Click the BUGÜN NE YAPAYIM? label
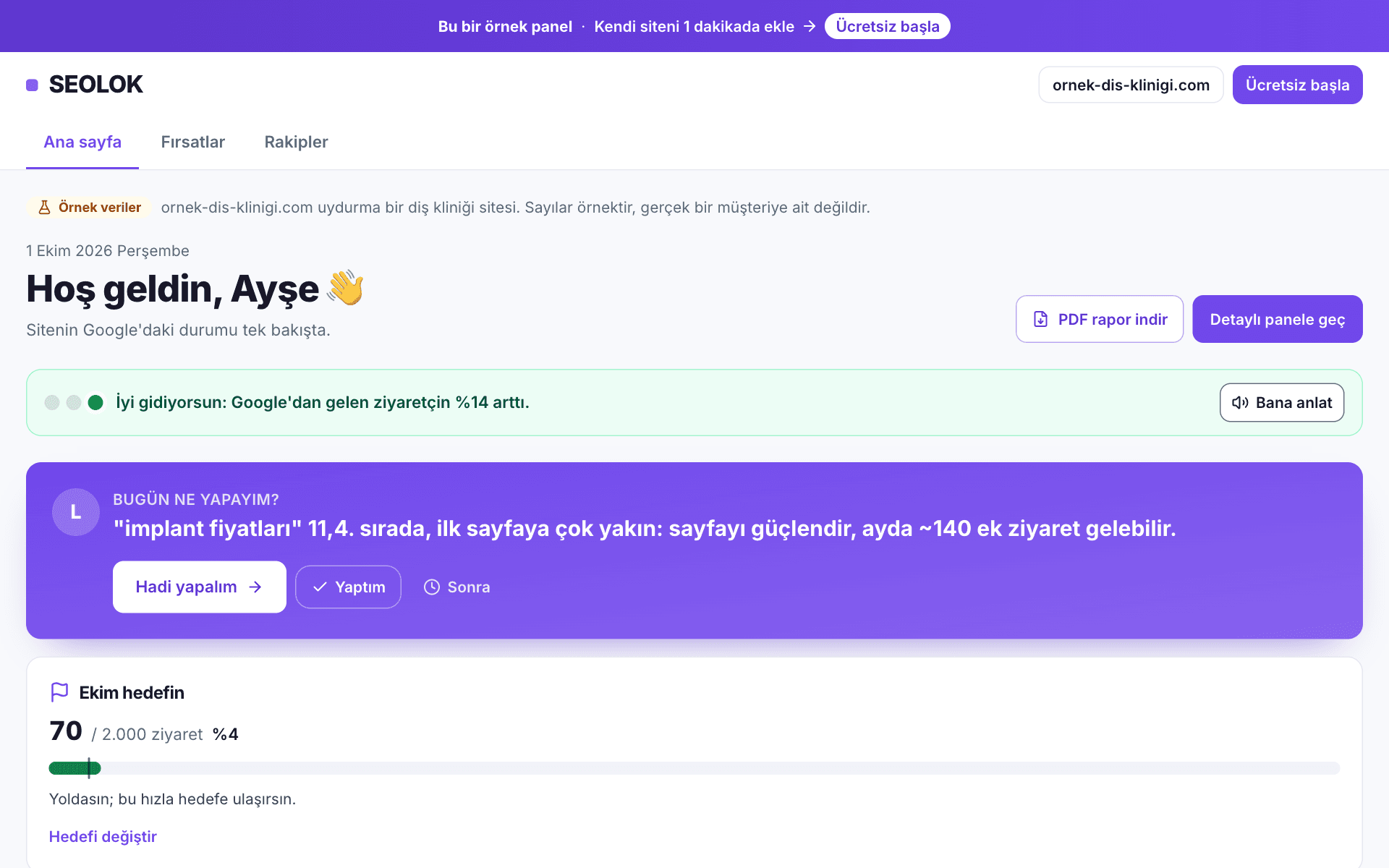This screenshot has width=1389, height=868. pyautogui.click(x=196, y=500)
